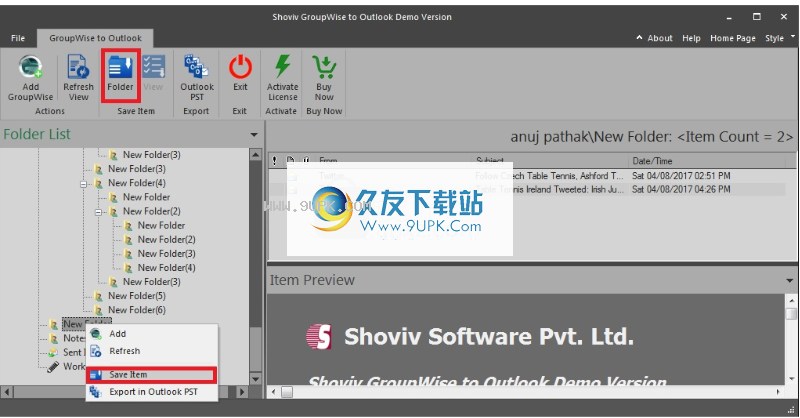Click the red Exit power icon
The height and width of the screenshot is (418, 800).
point(240,67)
